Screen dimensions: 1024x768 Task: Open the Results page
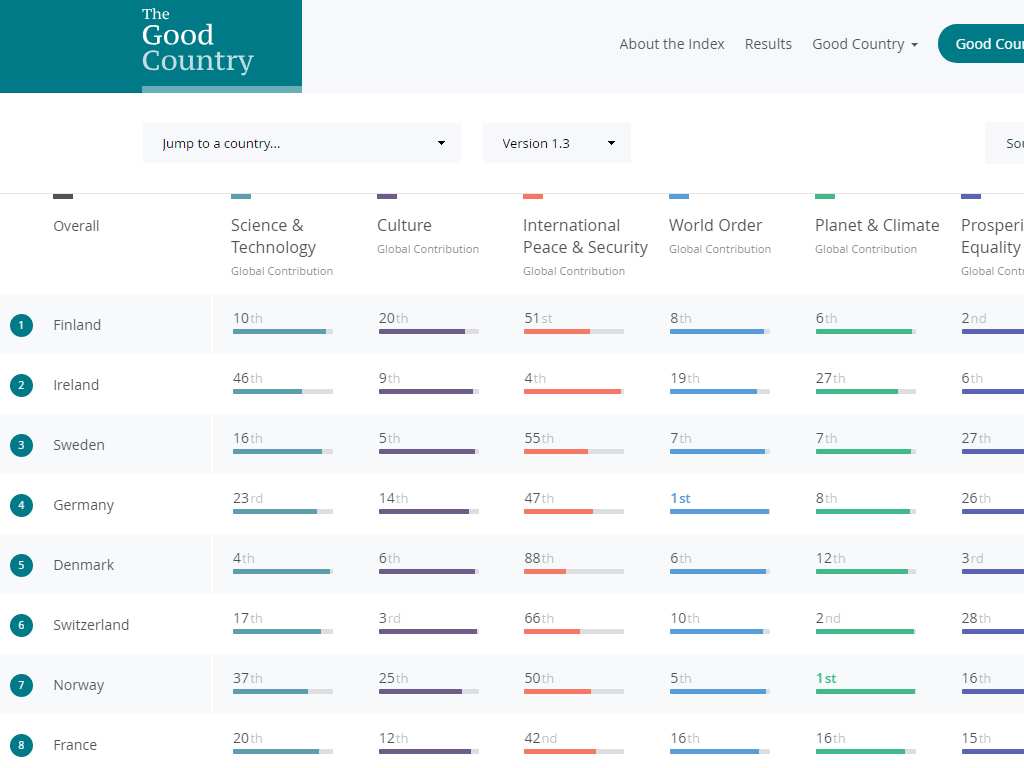768,44
